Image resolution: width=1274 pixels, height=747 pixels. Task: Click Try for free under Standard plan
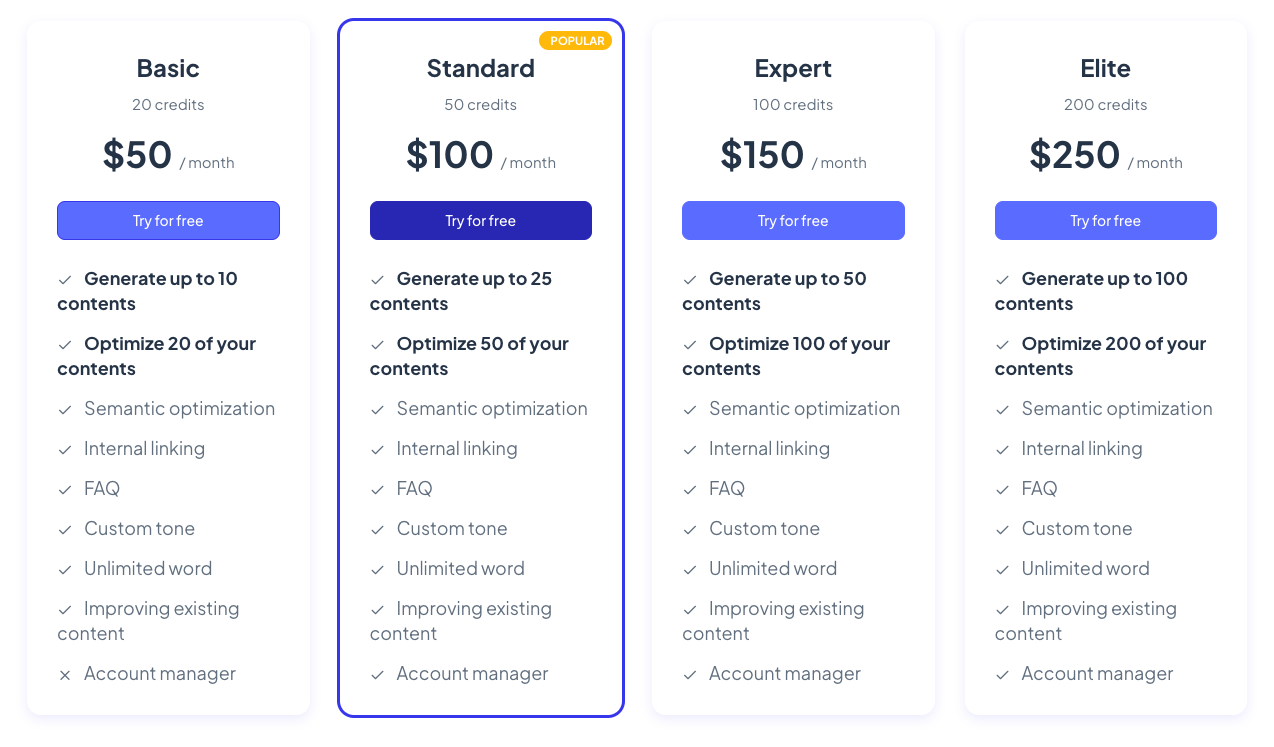(x=480, y=221)
